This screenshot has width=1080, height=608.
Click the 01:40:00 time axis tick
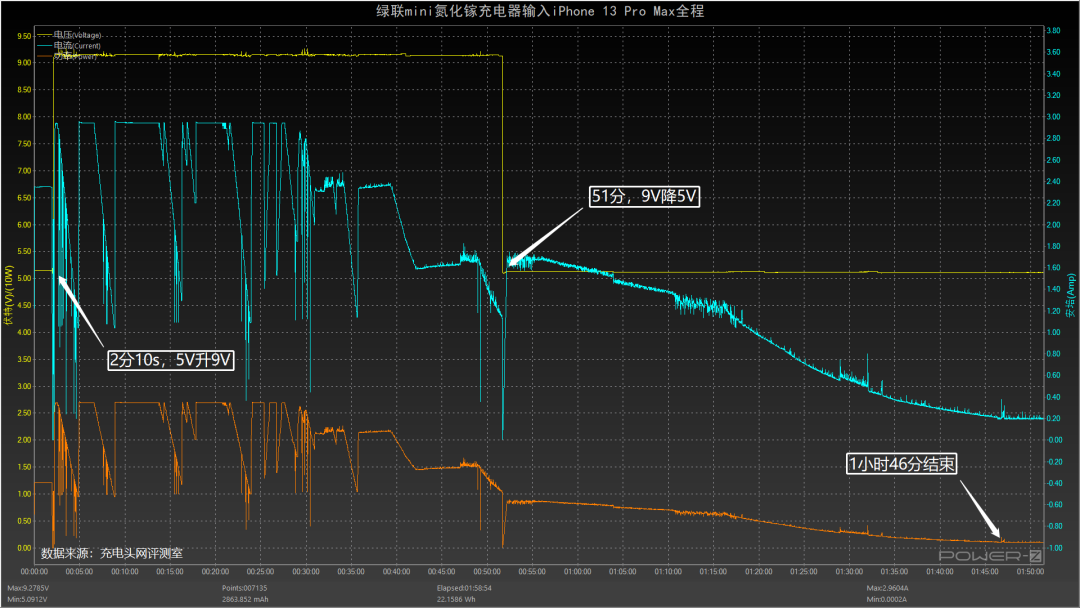click(x=939, y=572)
